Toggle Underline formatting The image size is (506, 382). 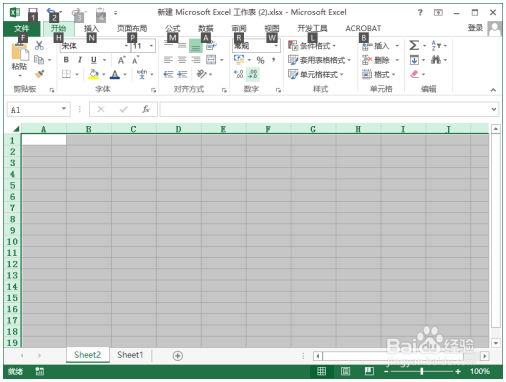(x=94, y=60)
